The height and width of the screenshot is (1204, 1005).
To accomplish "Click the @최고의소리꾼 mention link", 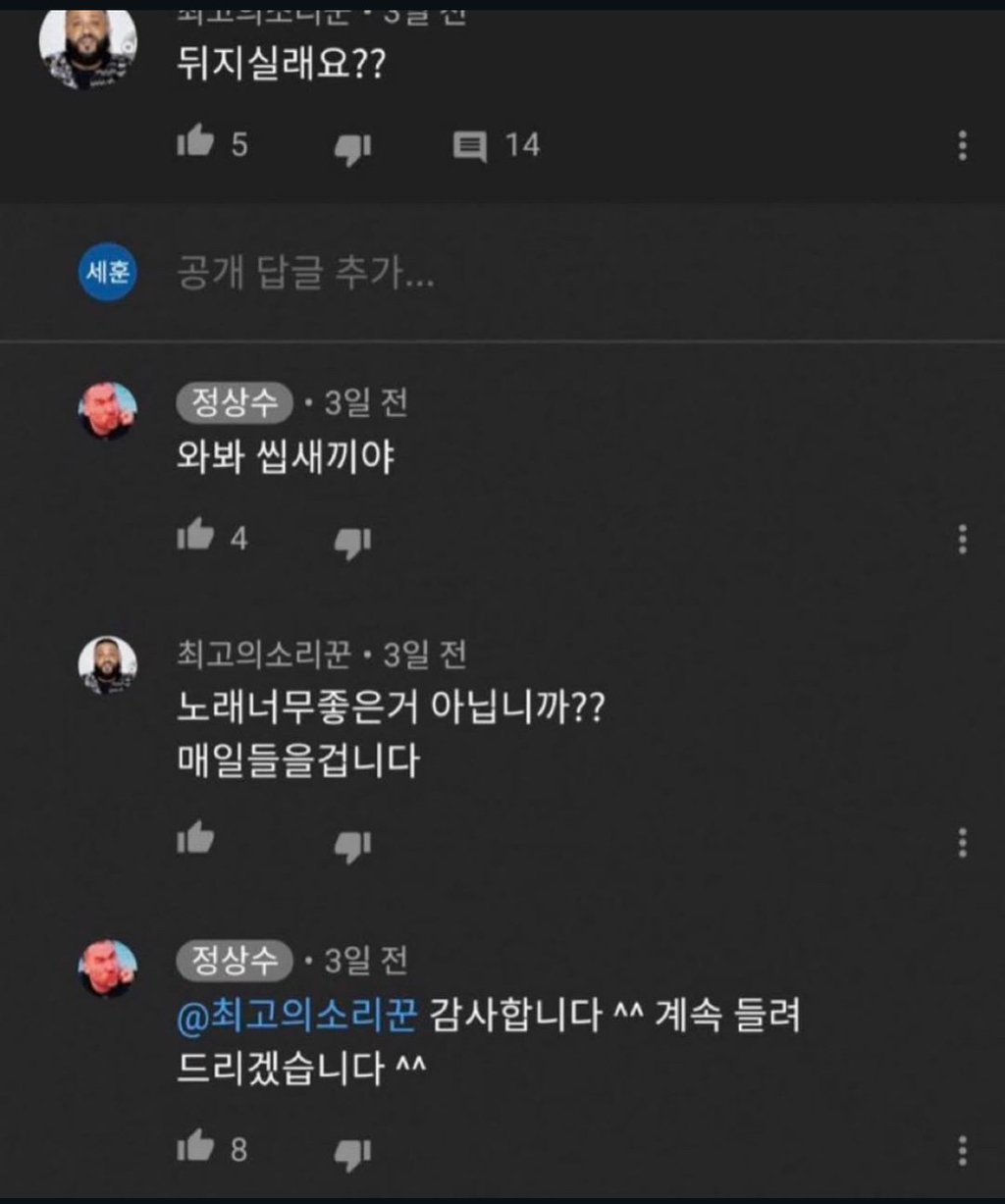I will pyautogui.click(x=297, y=1016).
